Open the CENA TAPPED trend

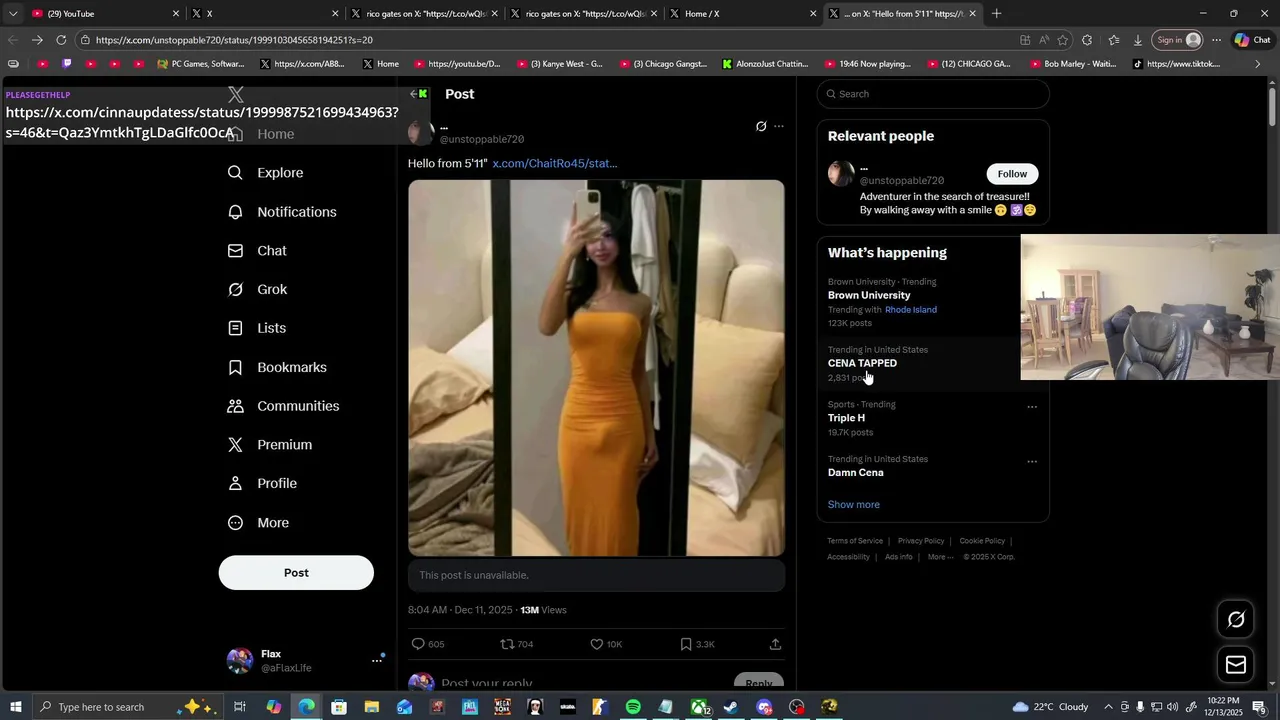point(862,364)
